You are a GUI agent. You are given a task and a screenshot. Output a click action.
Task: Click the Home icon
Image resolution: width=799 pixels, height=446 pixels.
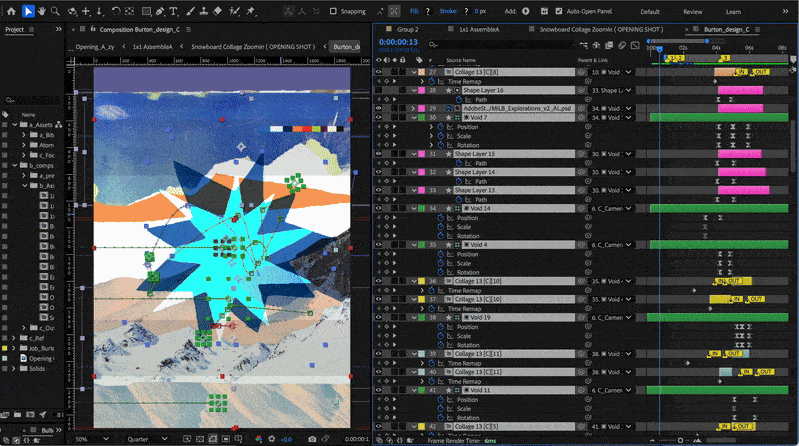tap(10, 11)
